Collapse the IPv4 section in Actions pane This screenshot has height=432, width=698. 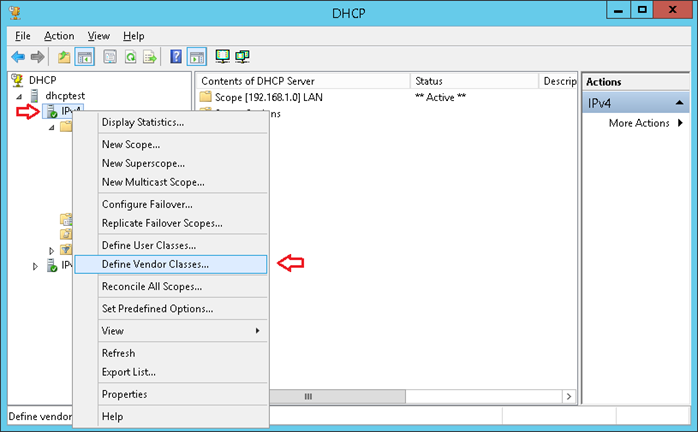pos(680,103)
